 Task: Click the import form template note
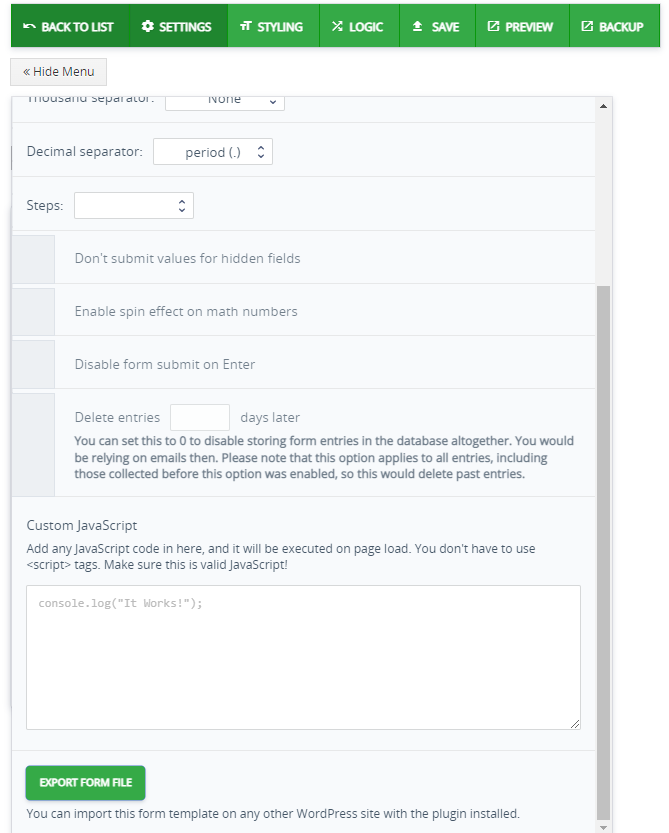273,813
